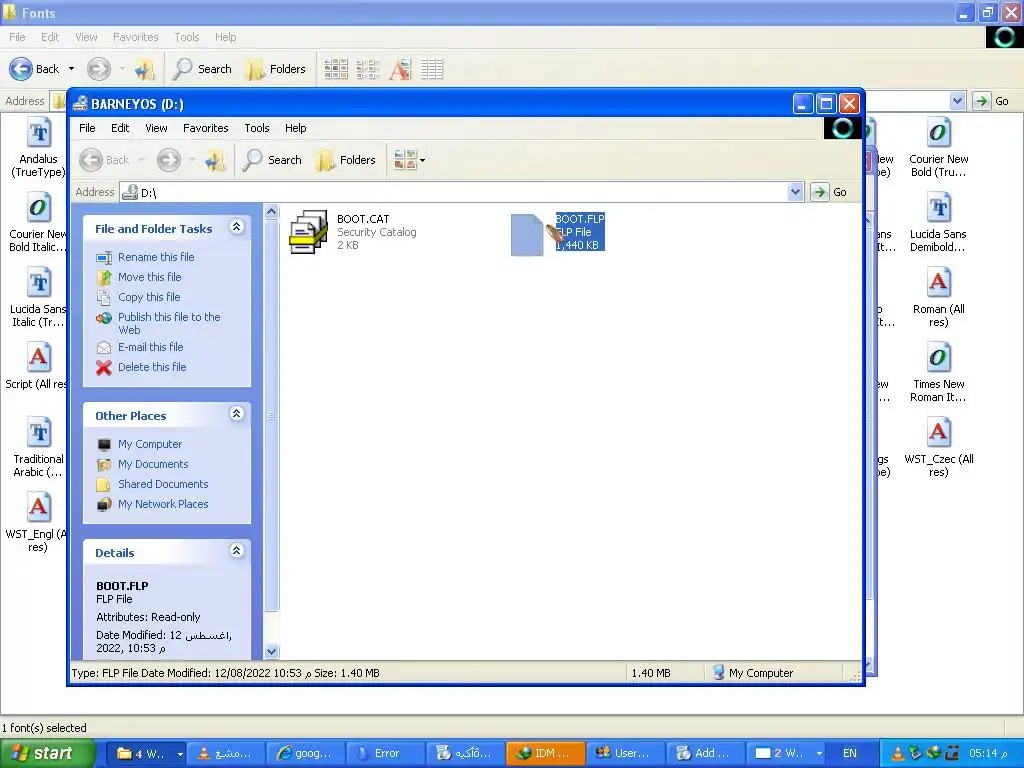
Task: Select the WST_Czec (All res) font icon
Action: (x=938, y=432)
